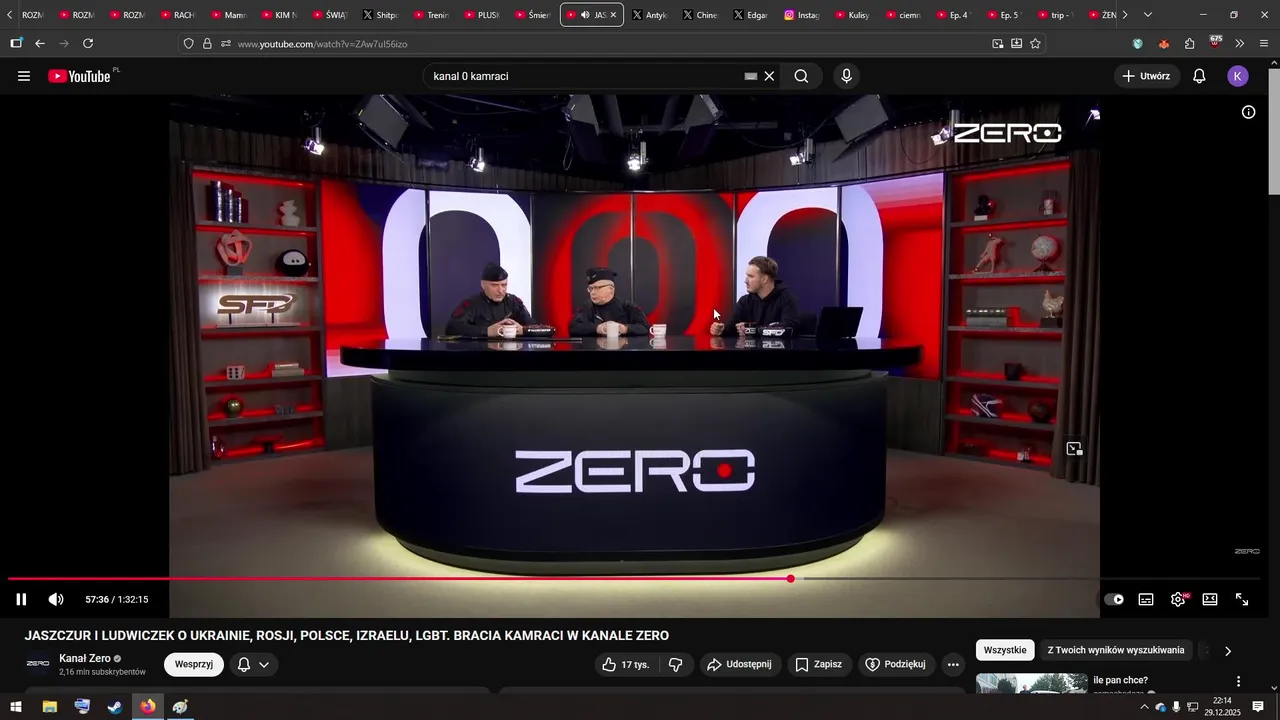The height and width of the screenshot is (720, 1280).
Task: Switch to the Instag tab
Action: click(x=801, y=15)
